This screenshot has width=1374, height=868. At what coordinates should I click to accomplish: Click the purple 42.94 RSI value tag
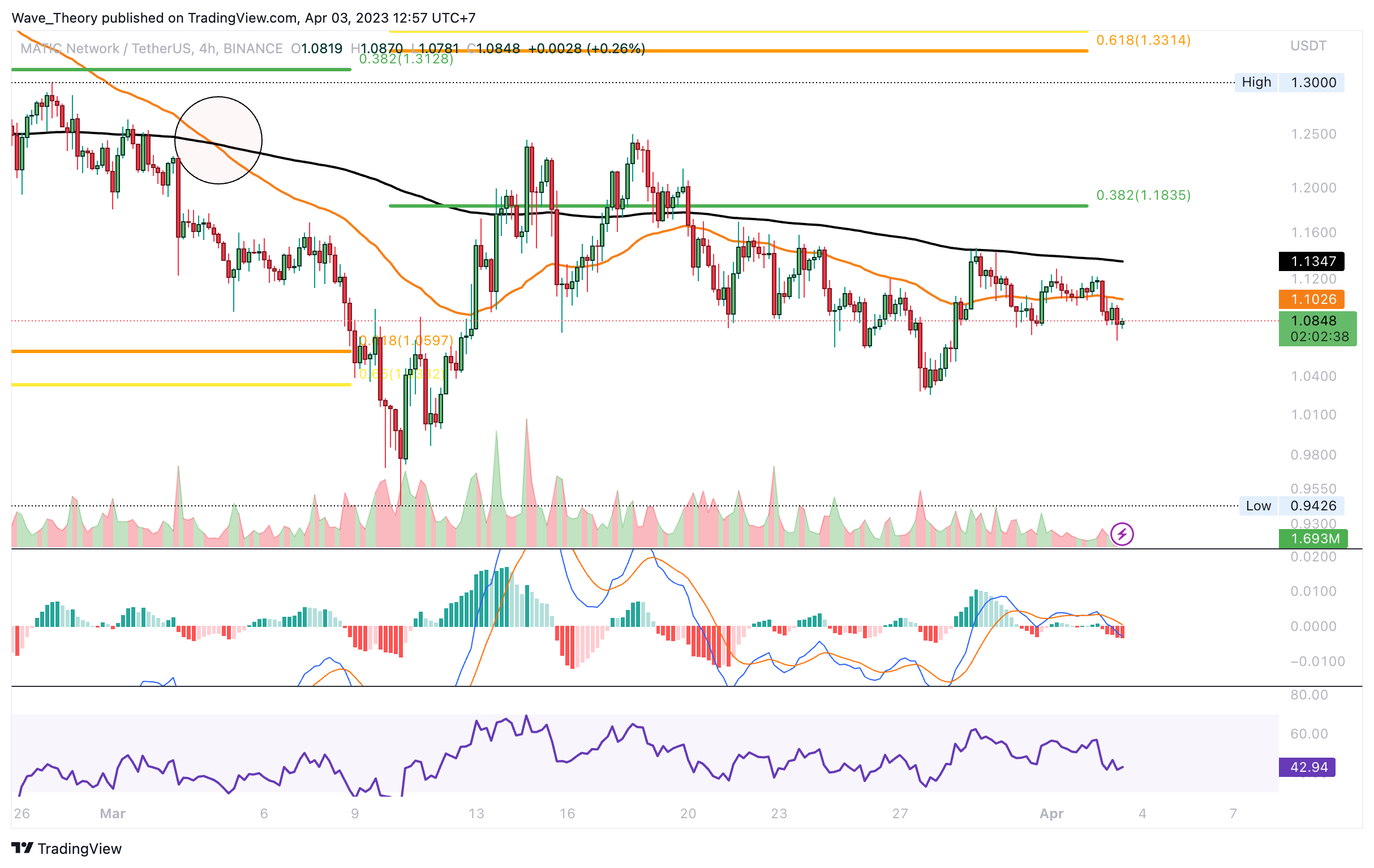tap(1307, 767)
